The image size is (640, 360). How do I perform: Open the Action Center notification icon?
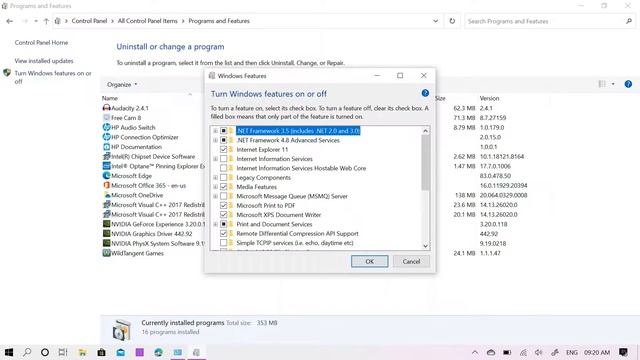point(623,352)
